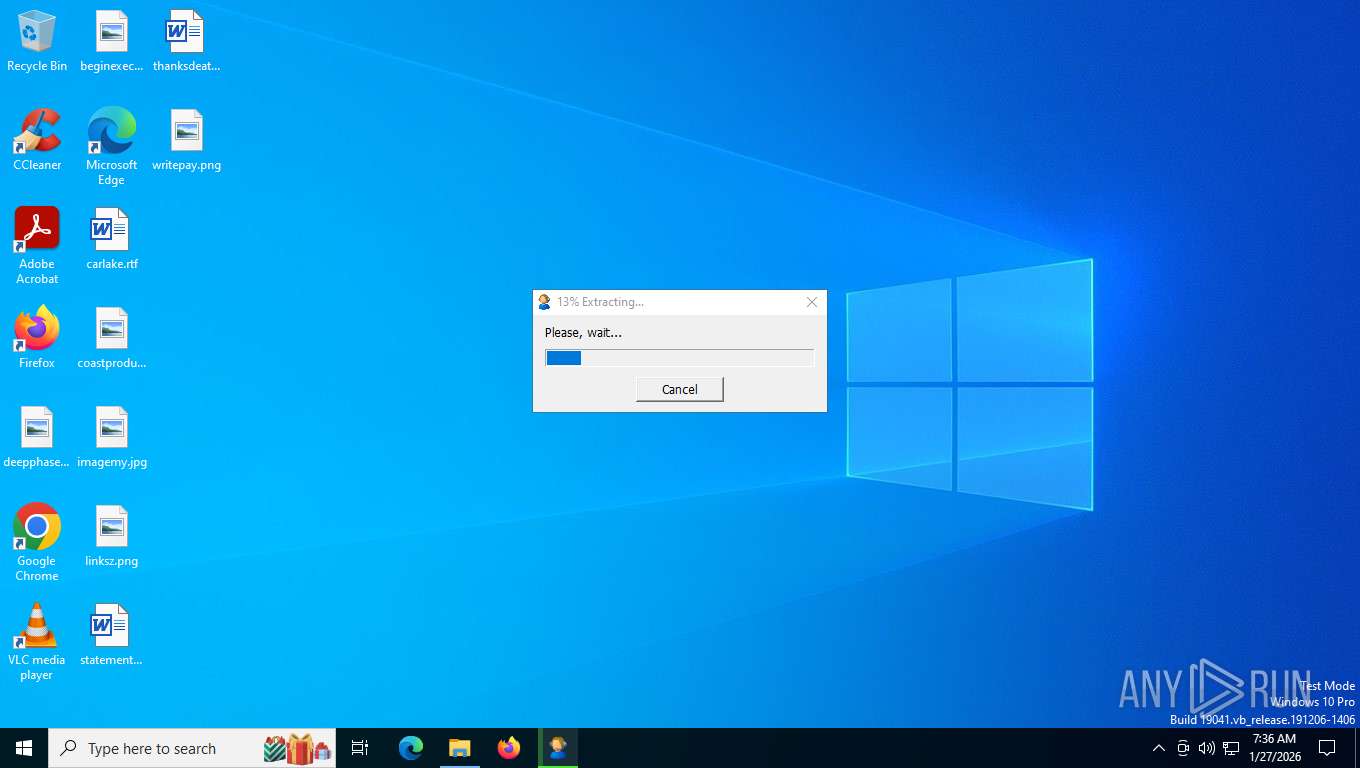The height and width of the screenshot is (768, 1360).
Task: Open File Explorer from the taskbar
Action: [x=460, y=748]
